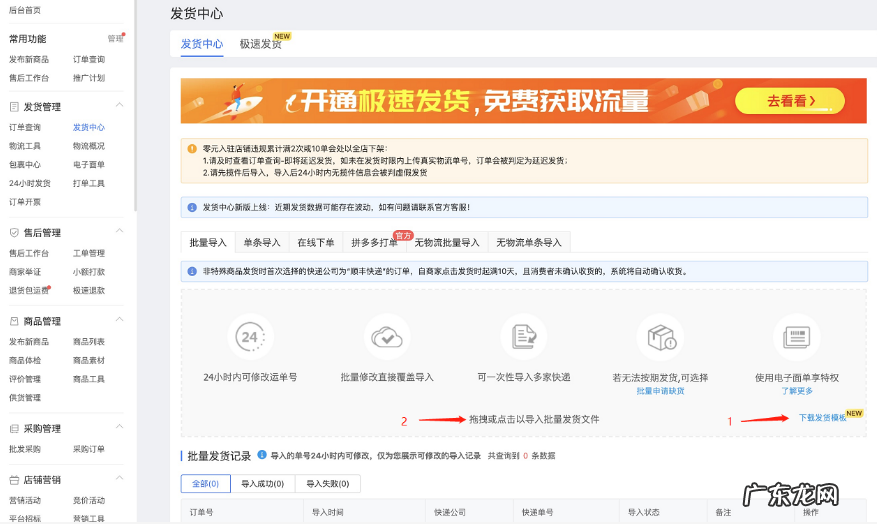Click info icon in 发货中心新版上线 notice

pyautogui.click(x=192, y=207)
